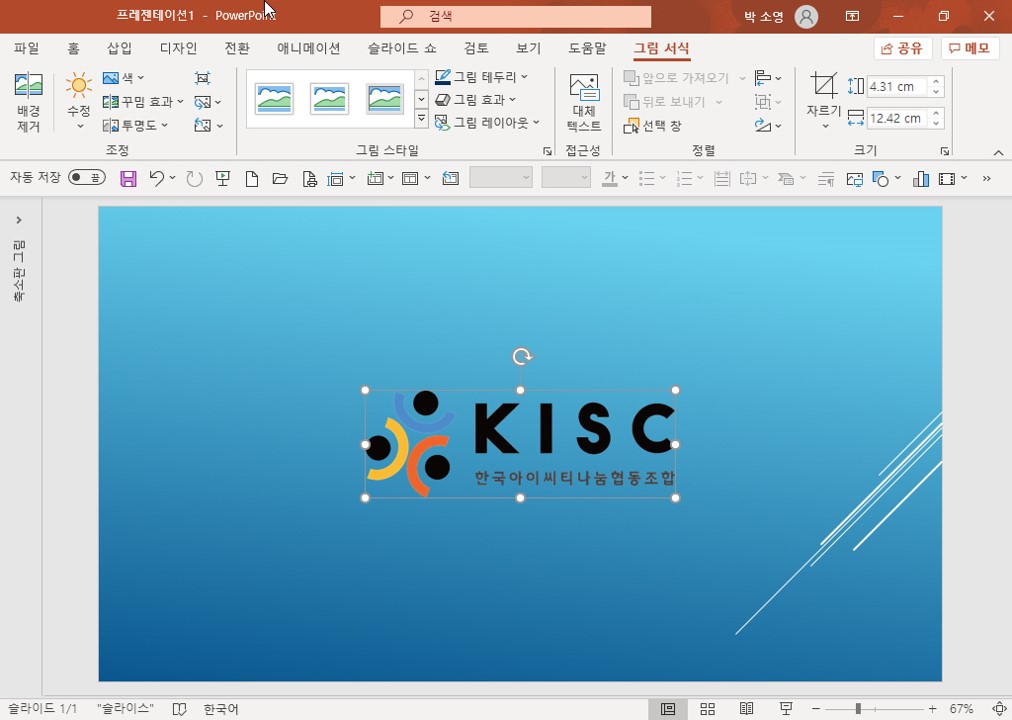Image resolution: width=1012 pixels, height=720 pixels.
Task: Click the chart icon in quick toolbar
Action: [921, 179]
